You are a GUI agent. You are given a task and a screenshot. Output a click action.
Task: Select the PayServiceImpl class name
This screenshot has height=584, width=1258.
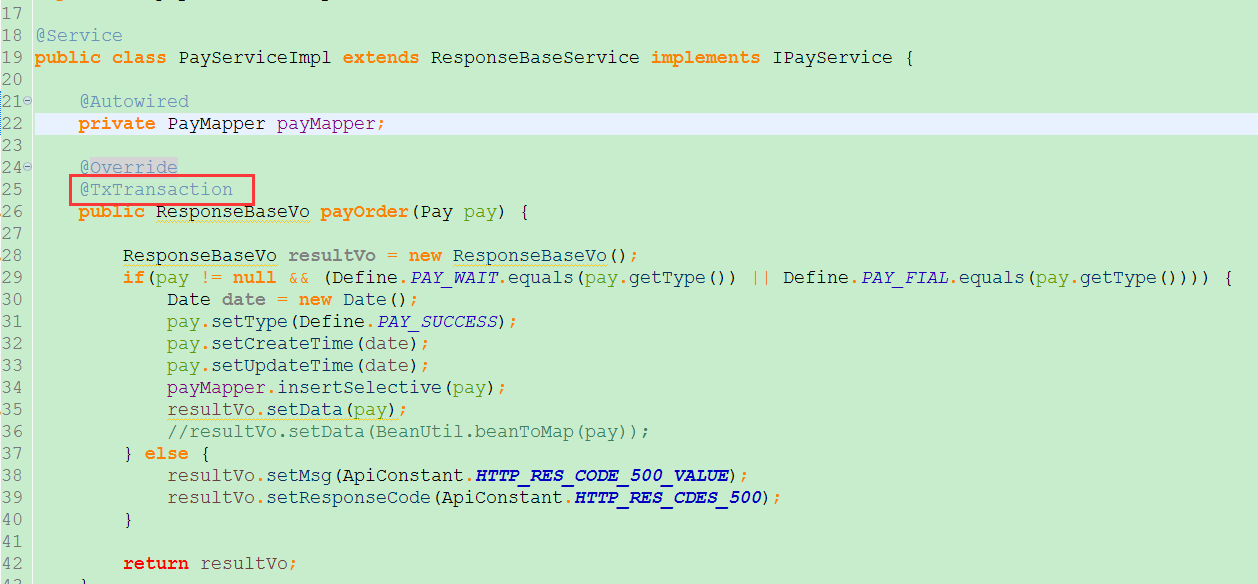coord(255,57)
